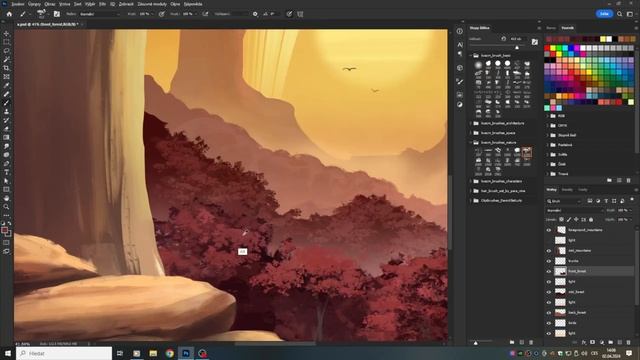Select the Rectangular Marquee tool
Image resolution: width=640 pixels, height=360 pixels.
pos(6,42)
